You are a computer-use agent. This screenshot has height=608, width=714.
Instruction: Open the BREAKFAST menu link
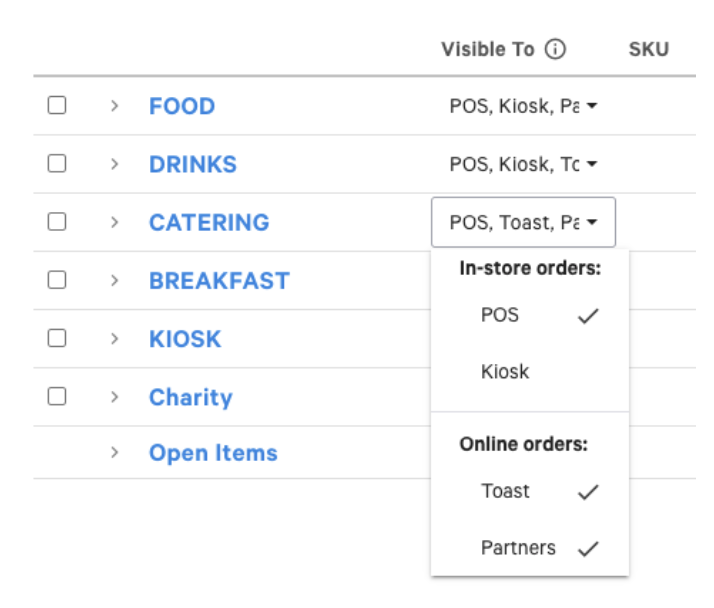click(x=219, y=281)
